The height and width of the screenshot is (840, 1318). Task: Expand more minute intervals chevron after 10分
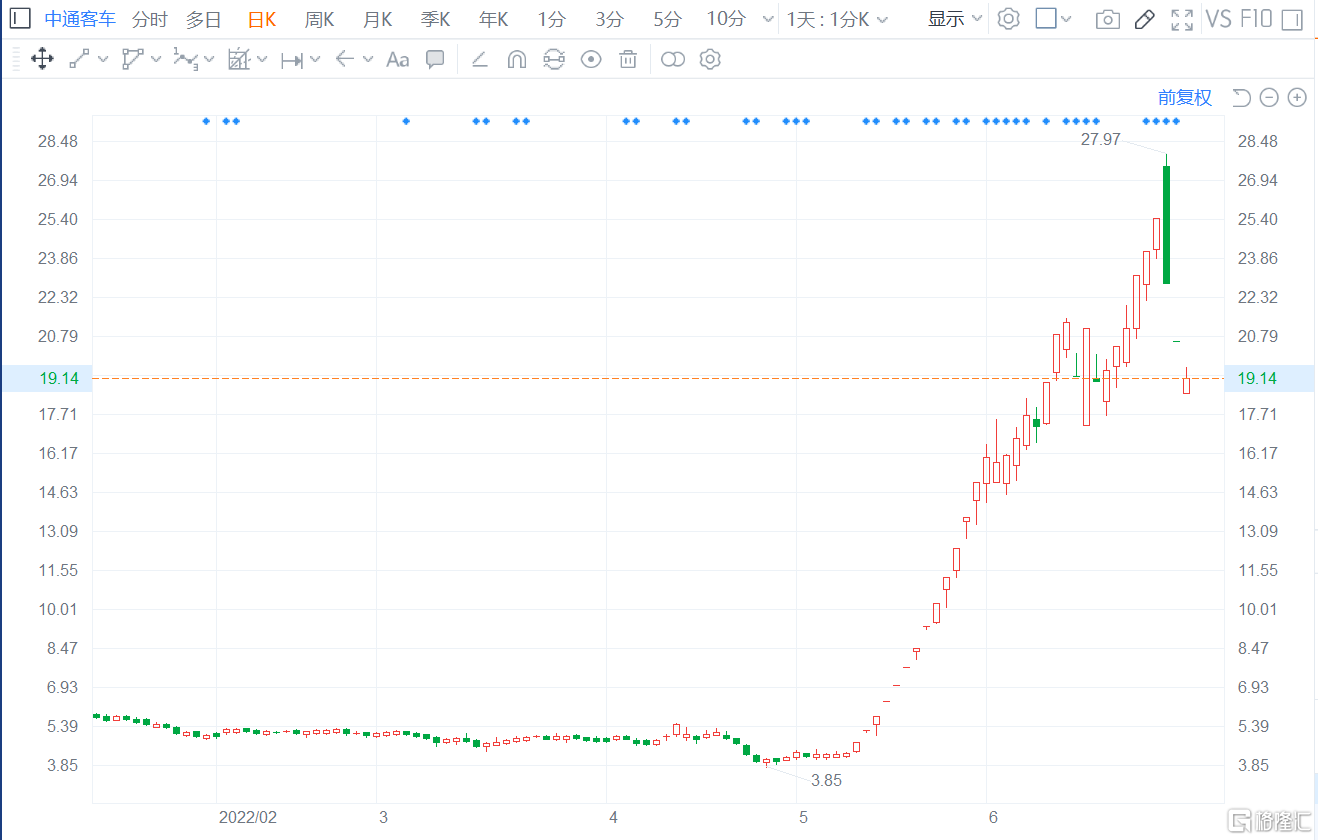coord(768,19)
